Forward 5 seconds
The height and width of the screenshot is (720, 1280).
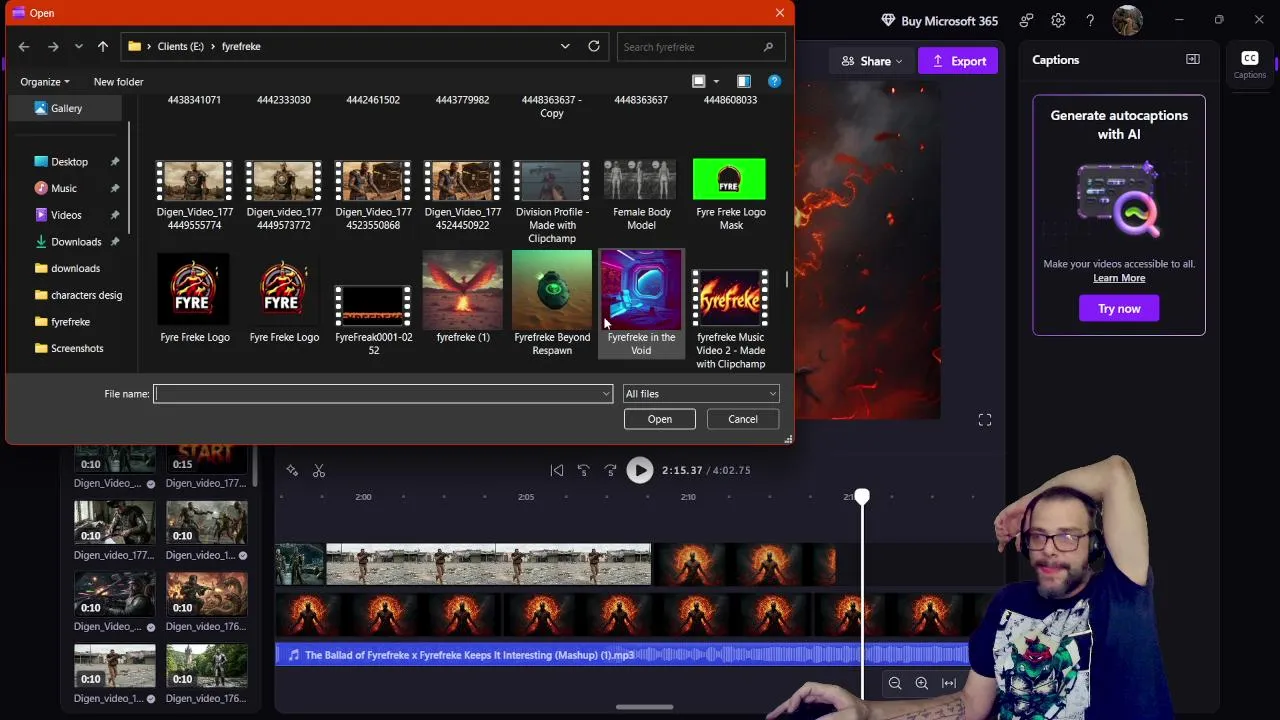click(610, 470)
